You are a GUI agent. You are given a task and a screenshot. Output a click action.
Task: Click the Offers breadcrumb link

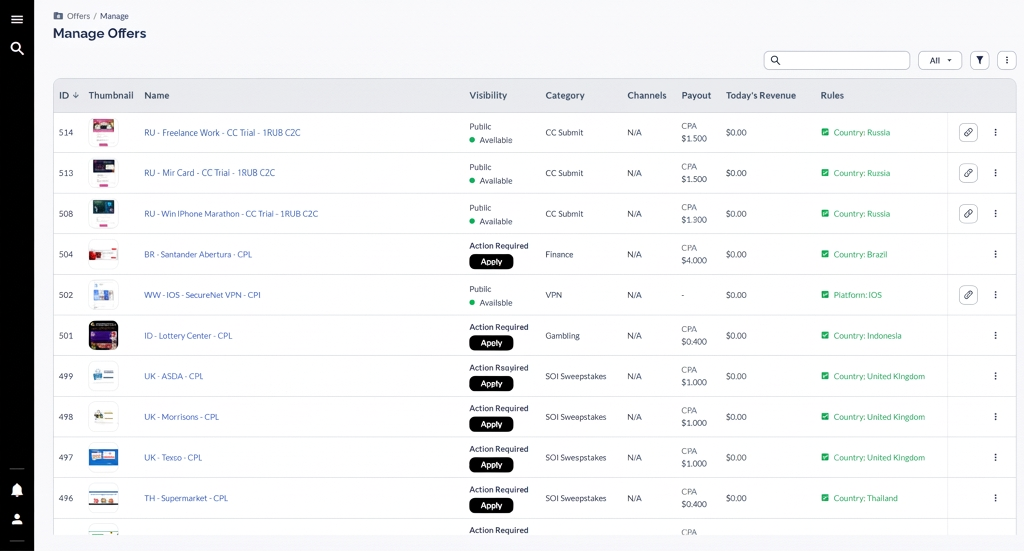78,16
